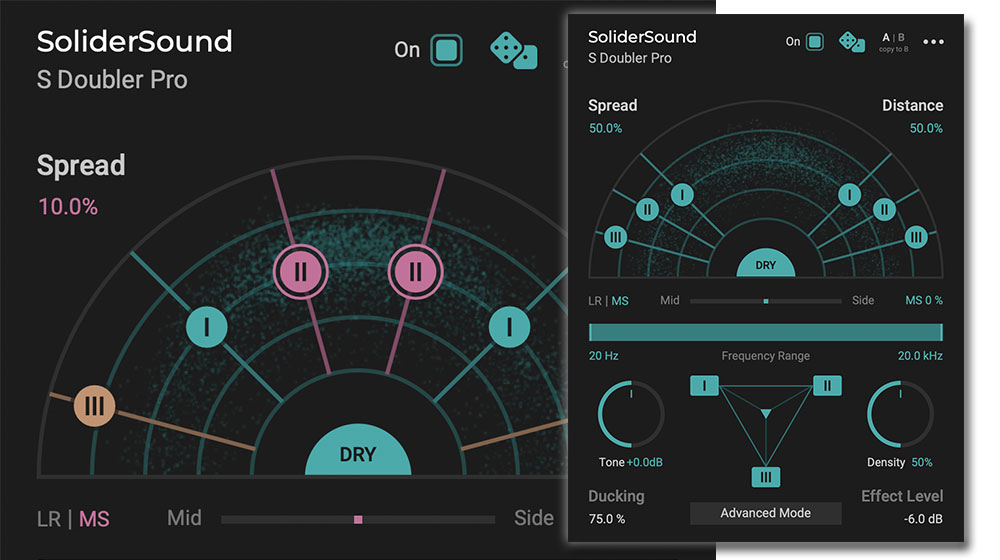1000x560 pixels.
Task: Select left pink voice II node in large view
Action: click(x=300, y=272)
